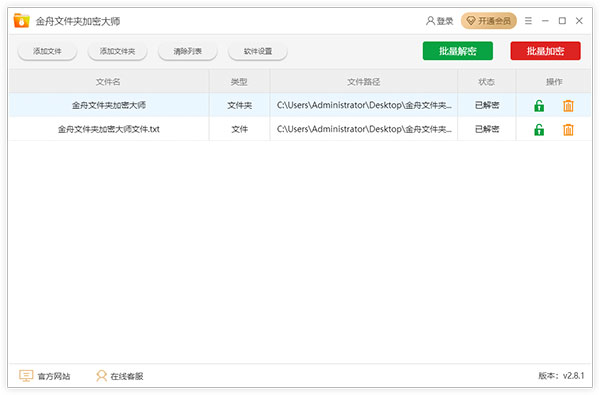Click the 登录 user login icon

coord(430,21)
